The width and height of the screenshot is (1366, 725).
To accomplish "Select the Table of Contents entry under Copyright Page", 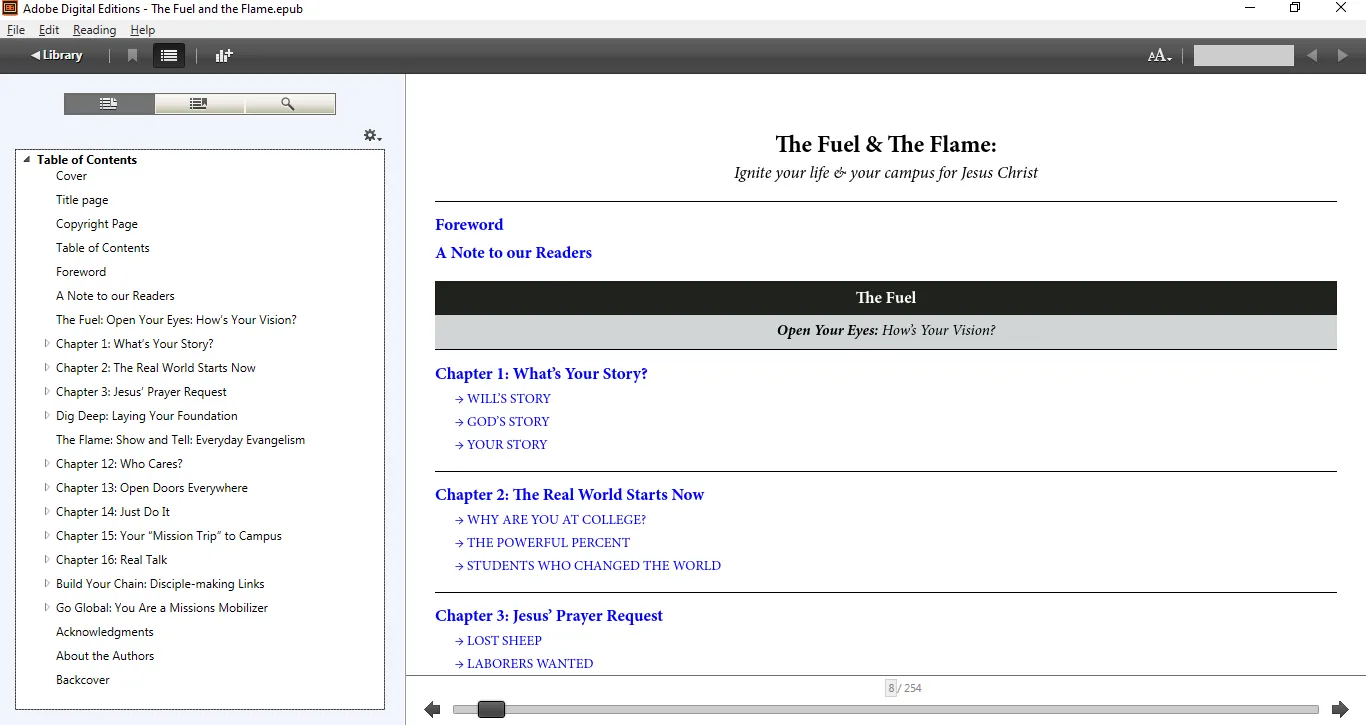I will (103, 248).
